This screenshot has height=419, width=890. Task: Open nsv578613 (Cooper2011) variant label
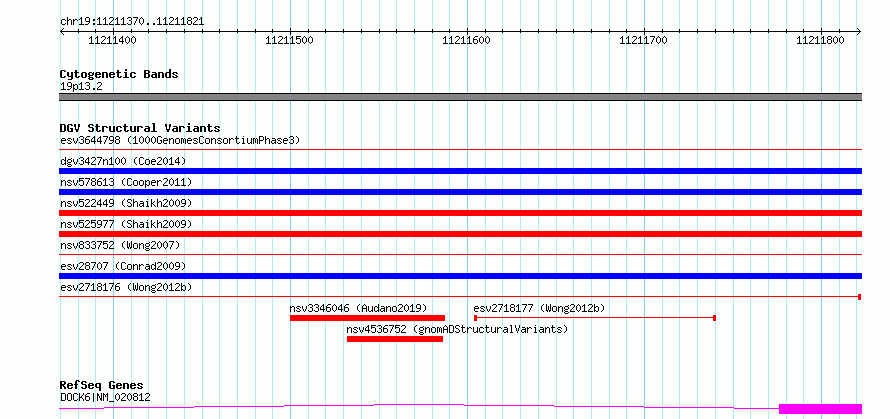pyautogui.click(x=126, y=182)
